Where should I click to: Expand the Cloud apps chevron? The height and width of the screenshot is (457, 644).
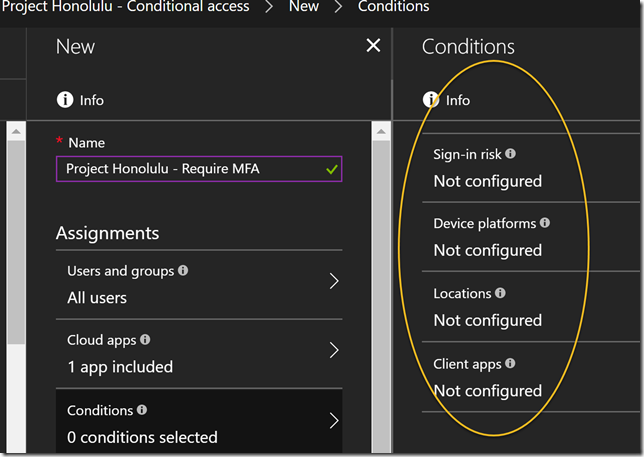334,352
